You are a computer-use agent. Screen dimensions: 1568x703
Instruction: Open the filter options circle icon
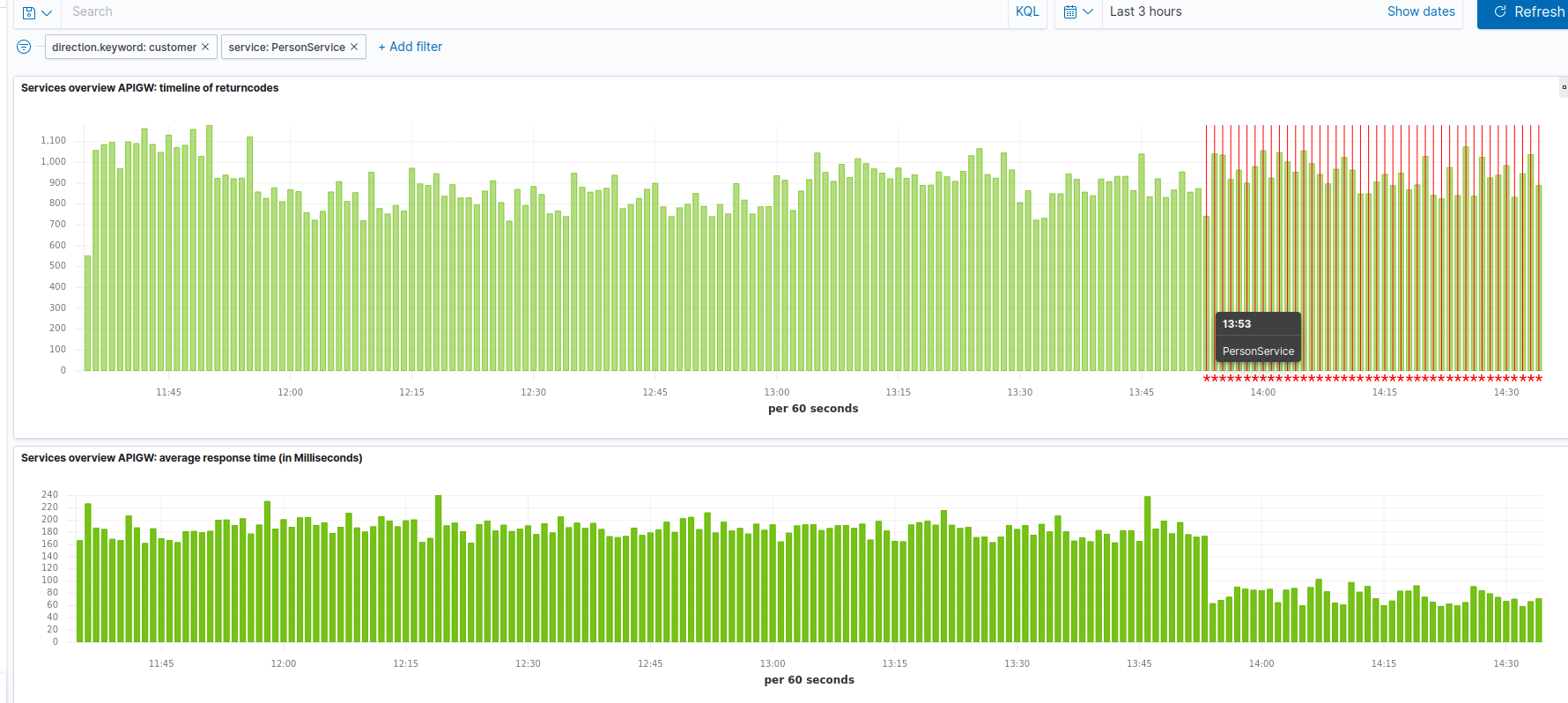pos(24,47)
